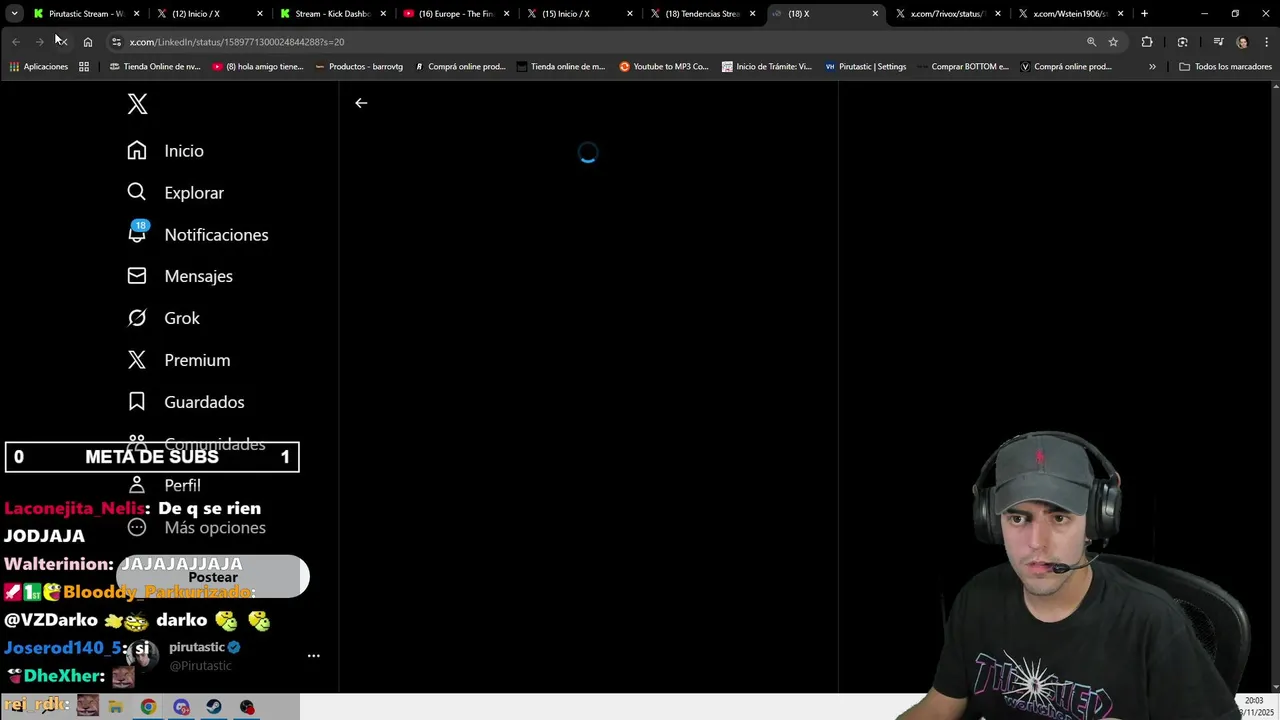The height and width of the screenshot is (720, 1280).
Task: Open the new tab plus button
Action: tap(1144, 14)
